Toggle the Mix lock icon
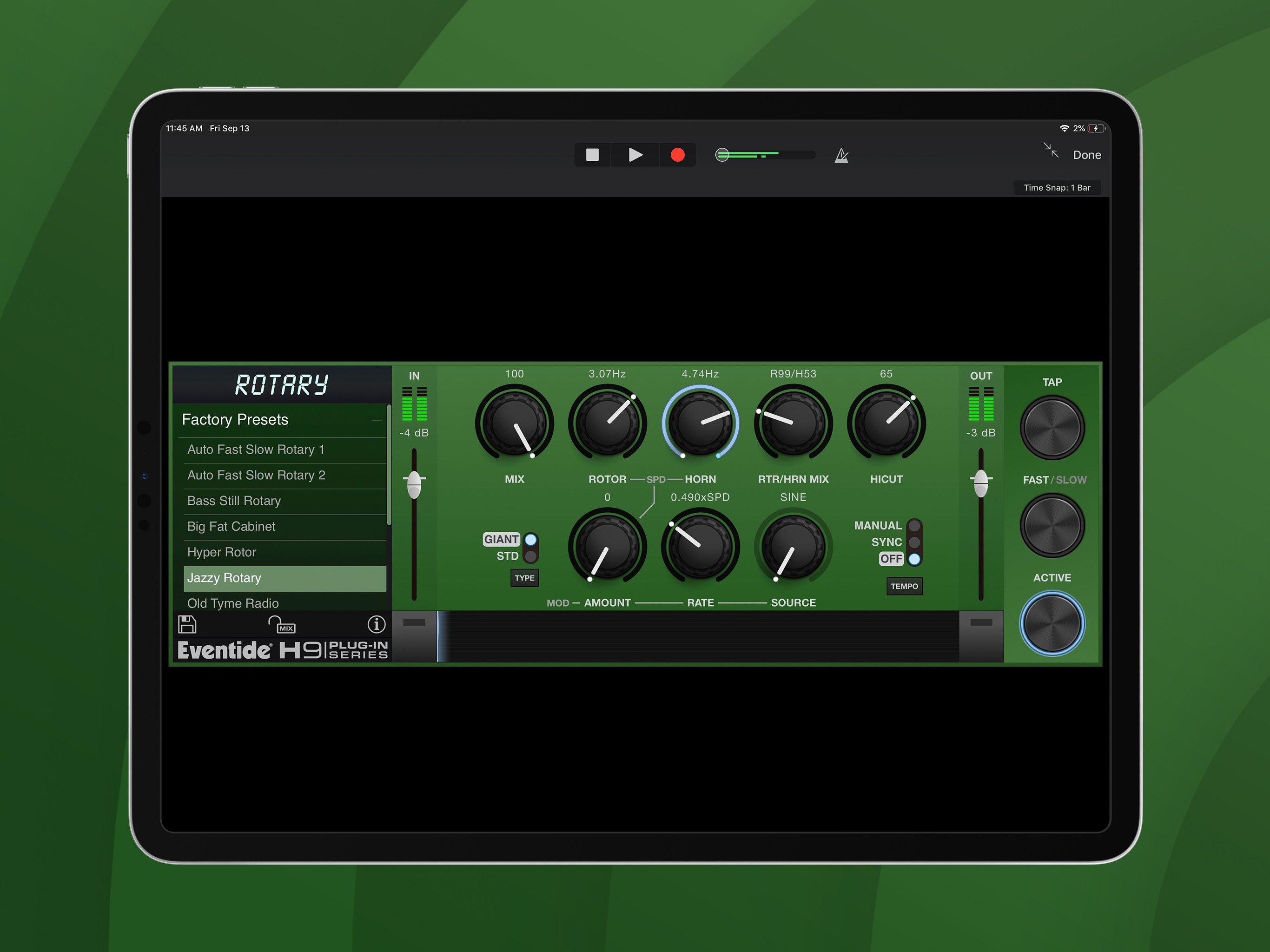1270x952 pixels. point(281,625)
